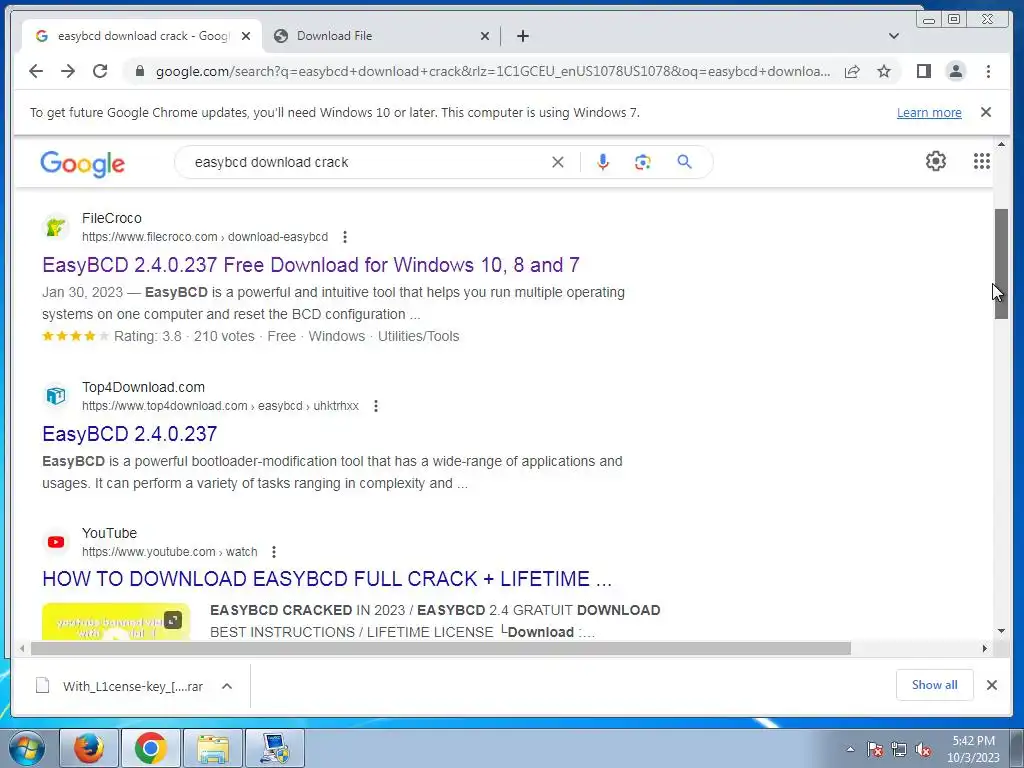Launch Firefox from the taskbar

click(x=89, y=748)
